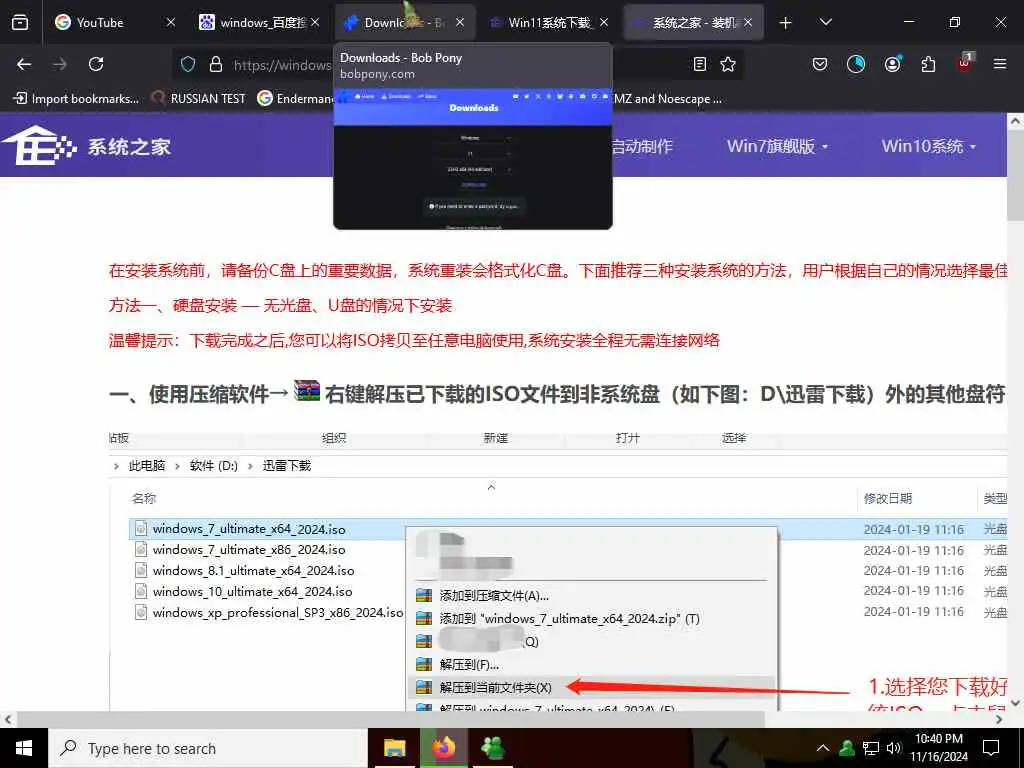Screen dimensions: 1024x768
Task: Open Firefox account icon
Action: [892, 64]
